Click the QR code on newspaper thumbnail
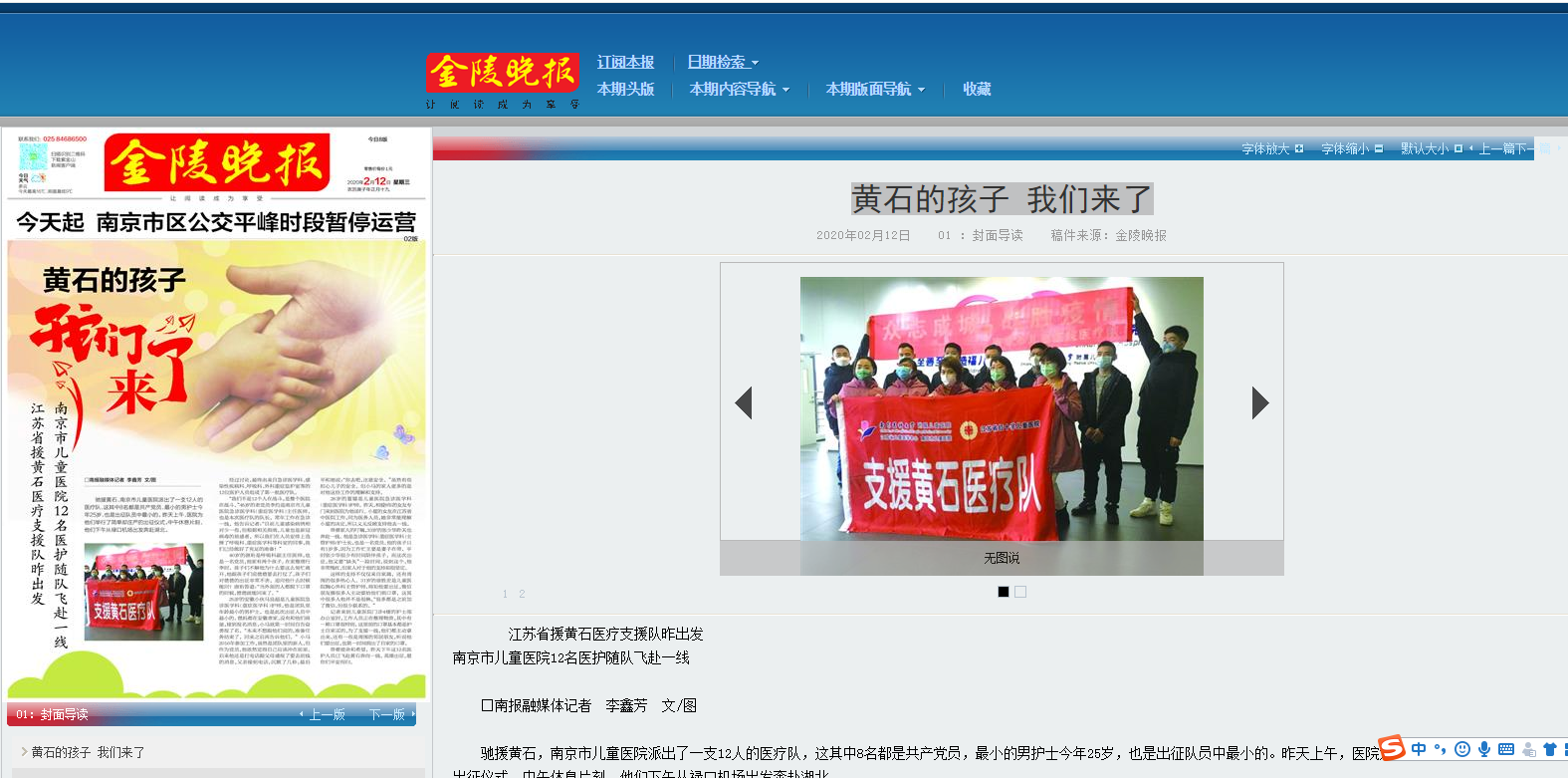The image size is (1568, 778). (x=33, y=157)
